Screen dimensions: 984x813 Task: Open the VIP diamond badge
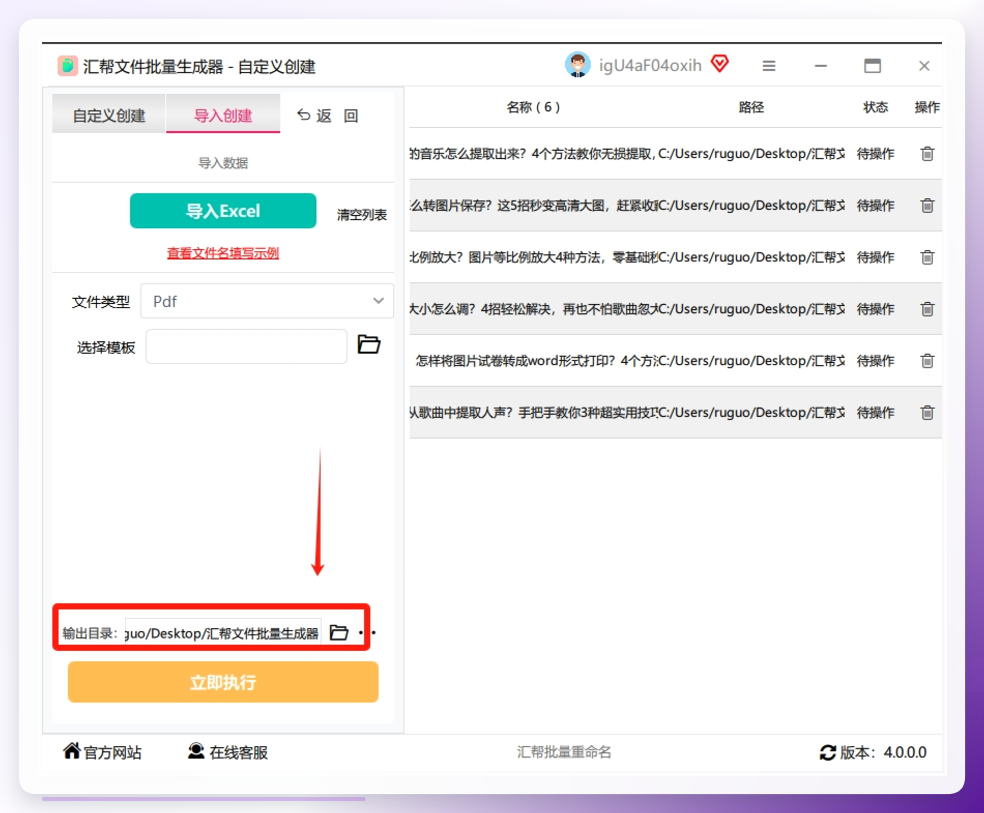(720, 63)
